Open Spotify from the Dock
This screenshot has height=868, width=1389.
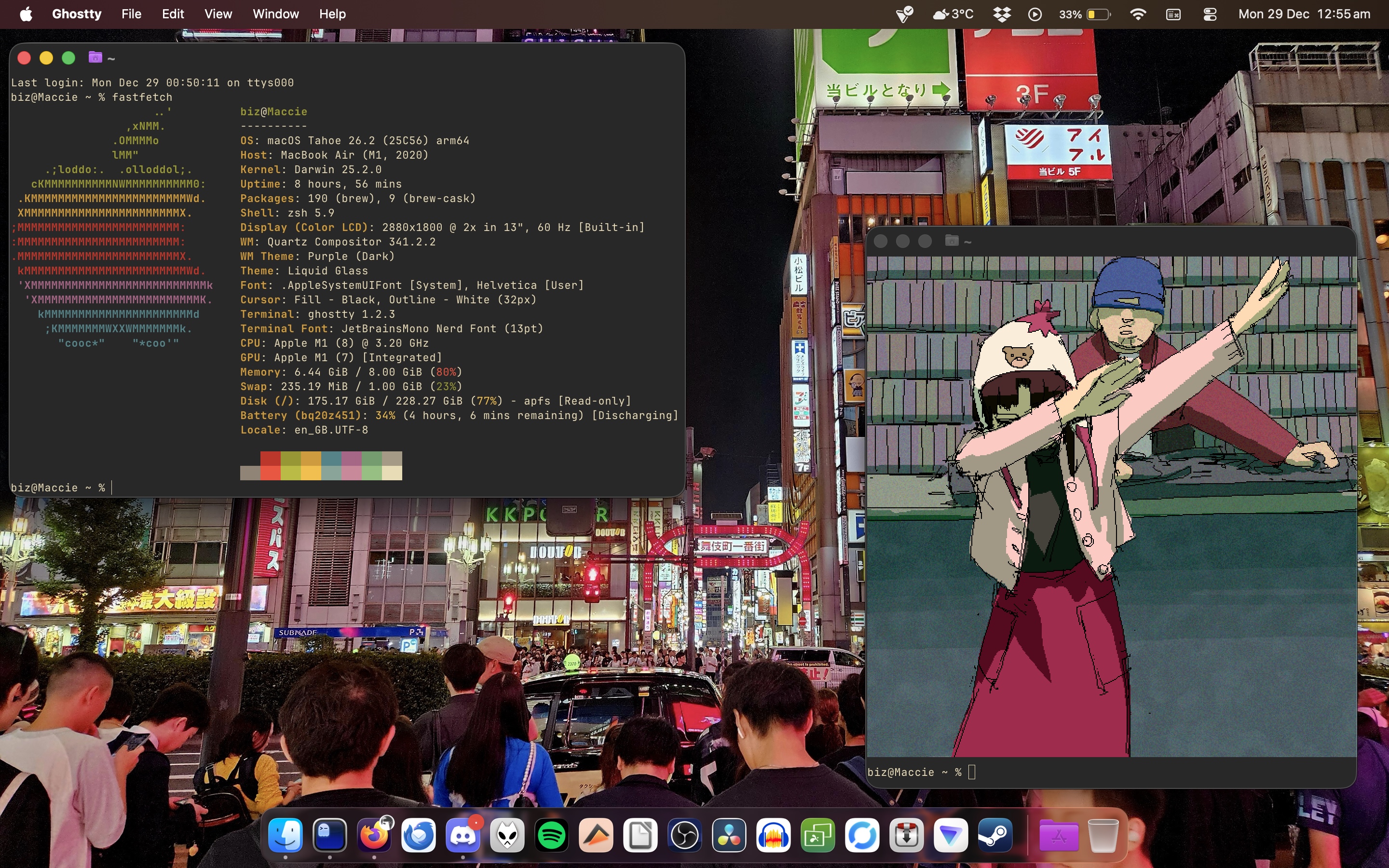[552, 835]
